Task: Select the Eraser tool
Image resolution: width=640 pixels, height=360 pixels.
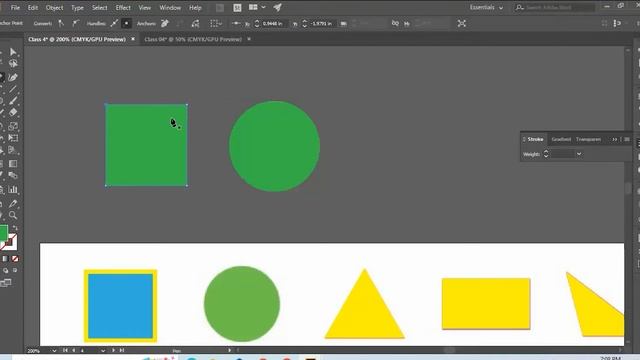Action: (13, 112)
